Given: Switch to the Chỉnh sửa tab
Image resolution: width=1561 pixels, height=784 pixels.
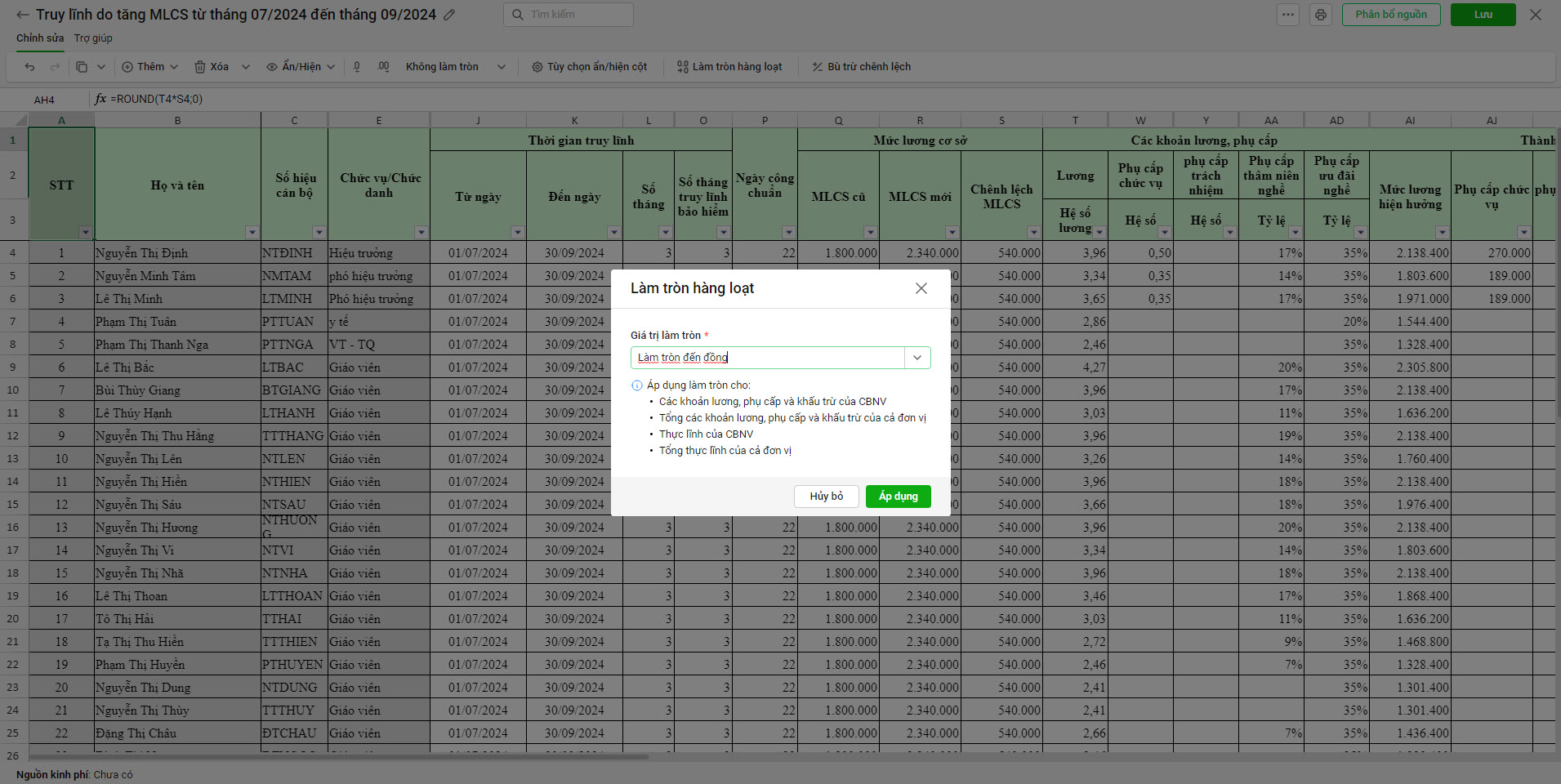Looking at the screenshot, I should 40,38.
